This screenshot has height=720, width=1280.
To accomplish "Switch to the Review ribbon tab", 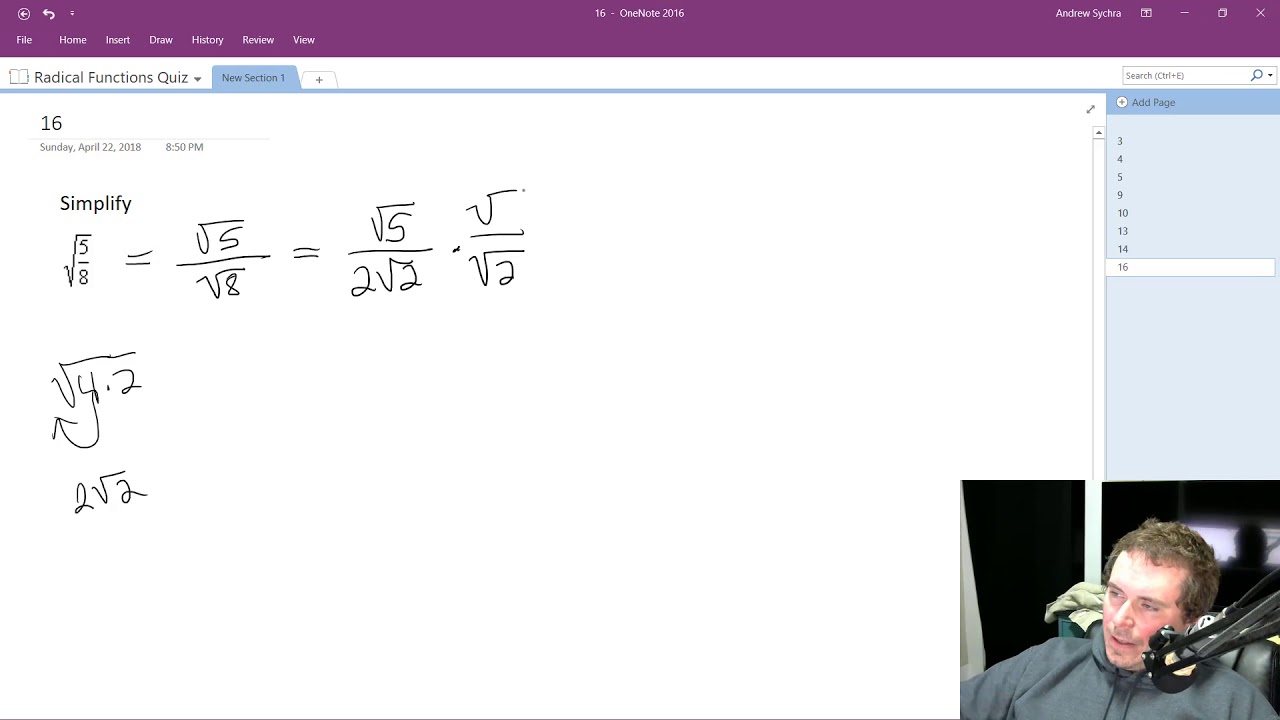I will pos(258,40).
